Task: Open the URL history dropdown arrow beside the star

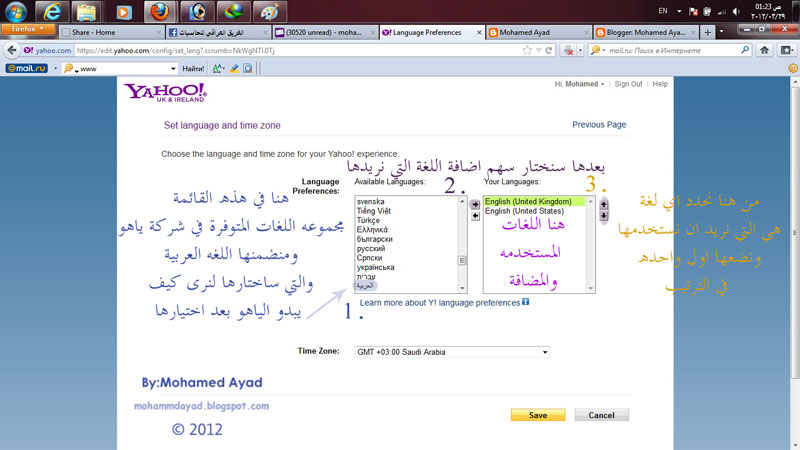Action: [538, 51]
